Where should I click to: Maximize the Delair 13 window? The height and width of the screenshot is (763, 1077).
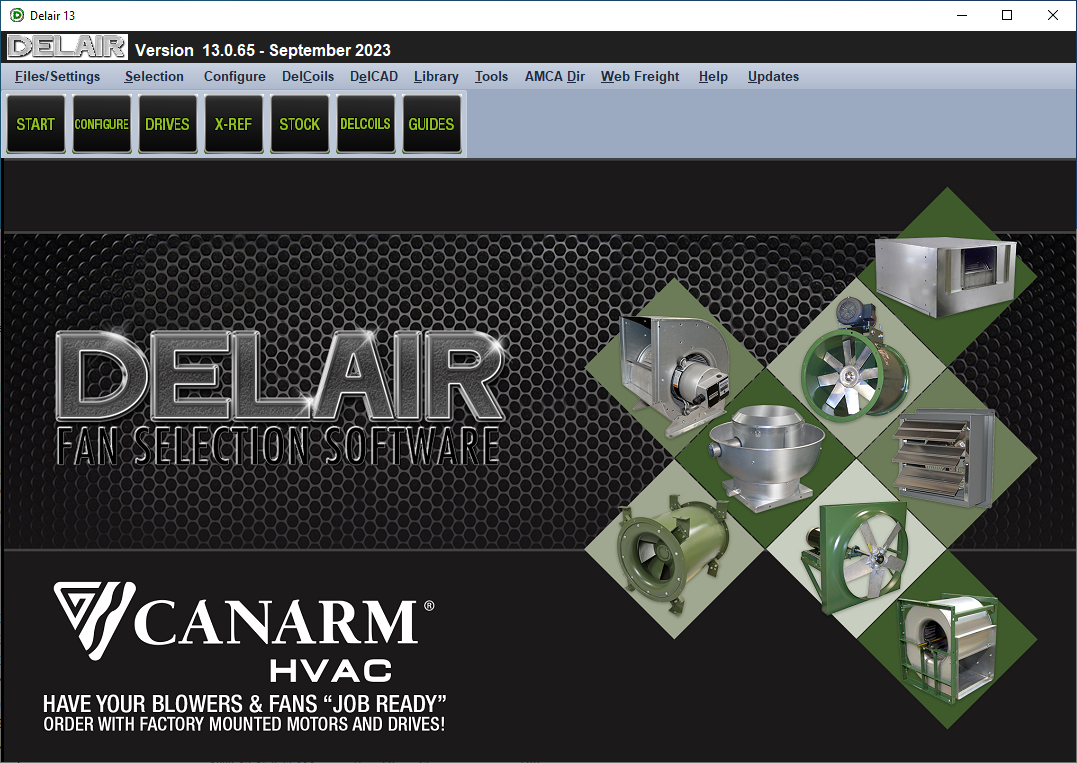[1007, 15]
